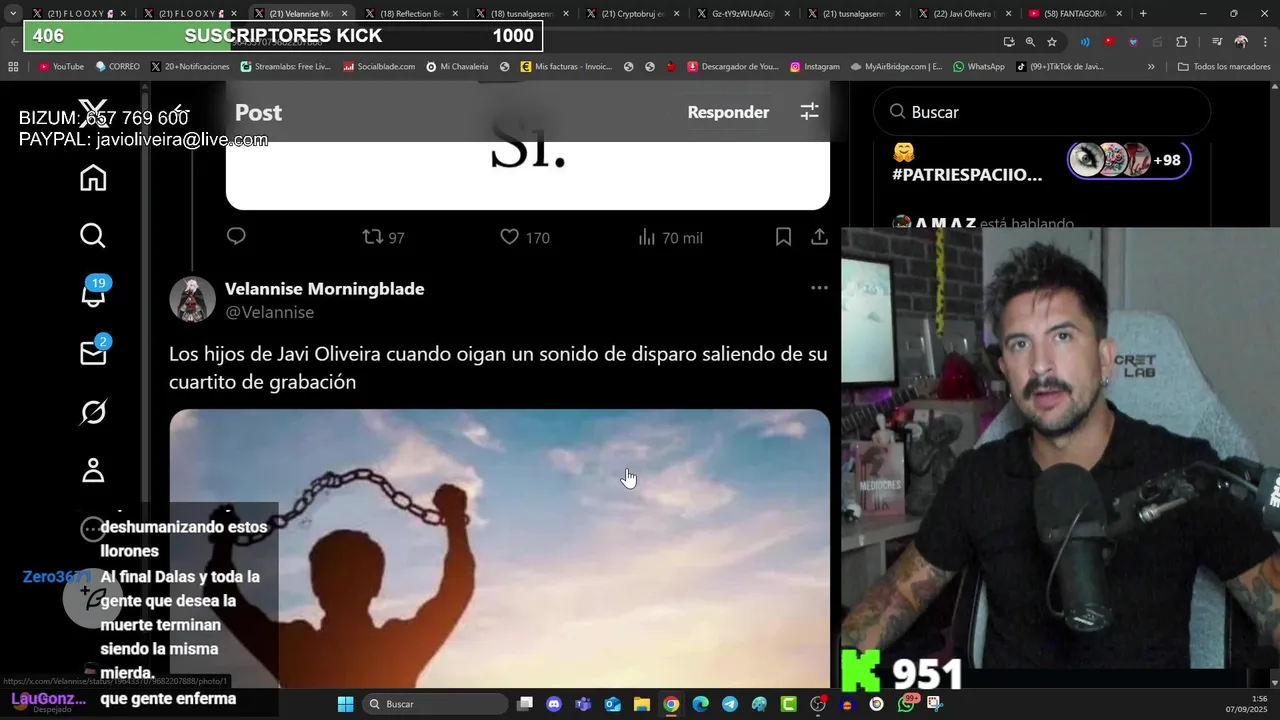Open the Chrome extensions puzzle icon
This screenshot has height=720, width=1280.
[1182, 42]
